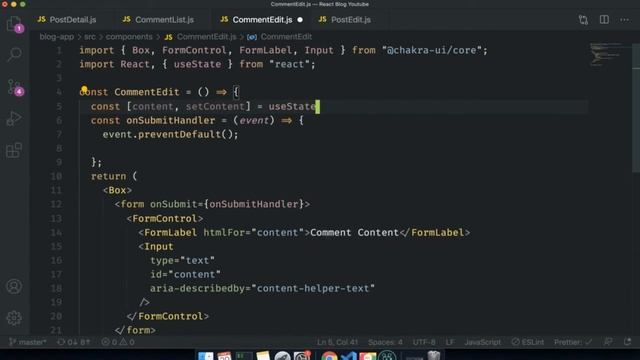Open problems panel via errors and warnings count

click(x=118, y=342)
